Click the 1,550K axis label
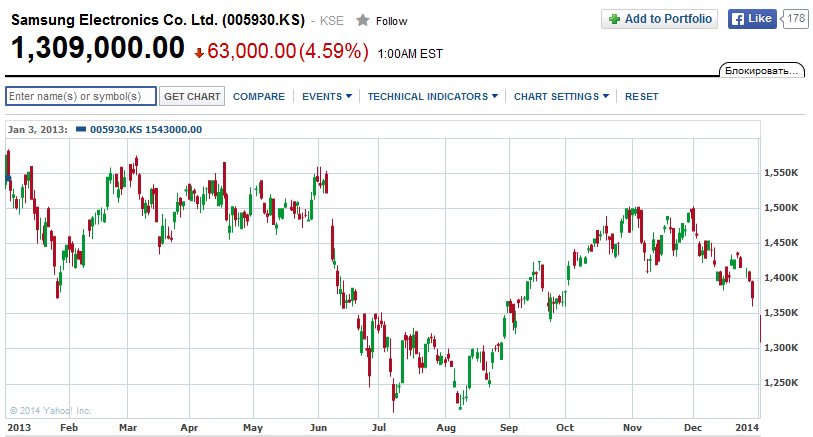This screenshot has width=813, height=437. [x=781, y=173]
